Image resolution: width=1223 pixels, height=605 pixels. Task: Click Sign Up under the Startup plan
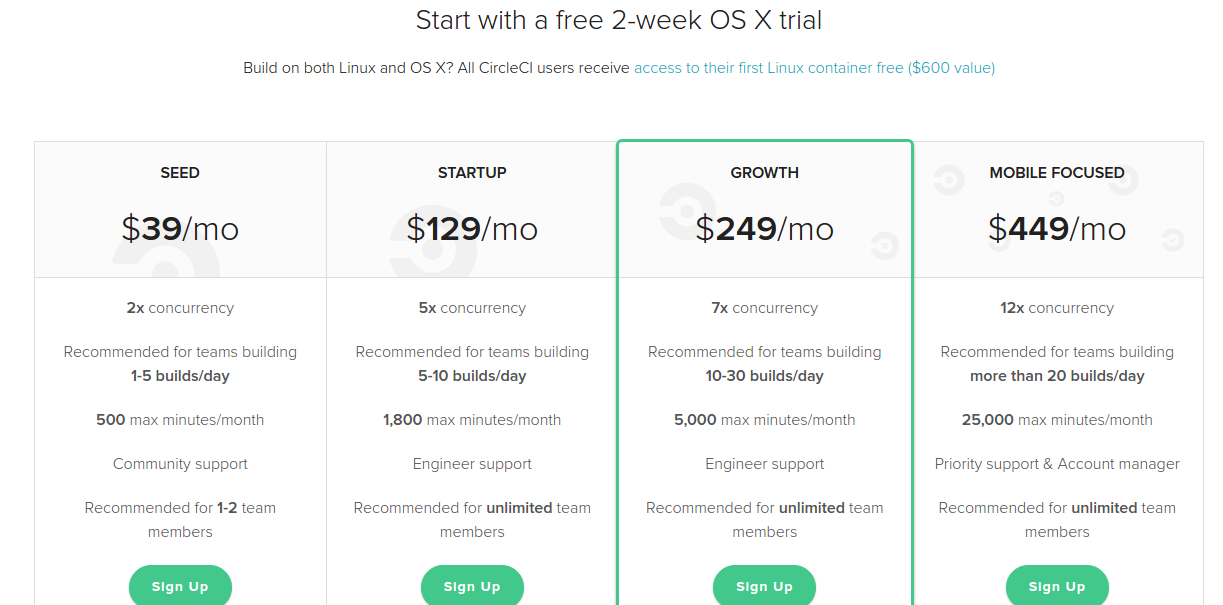tap(472, 586)
